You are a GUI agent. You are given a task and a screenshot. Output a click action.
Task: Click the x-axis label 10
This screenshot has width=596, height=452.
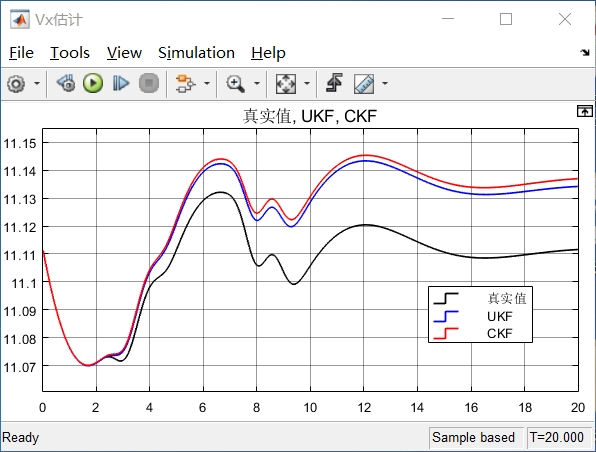(x=310, y=408)
